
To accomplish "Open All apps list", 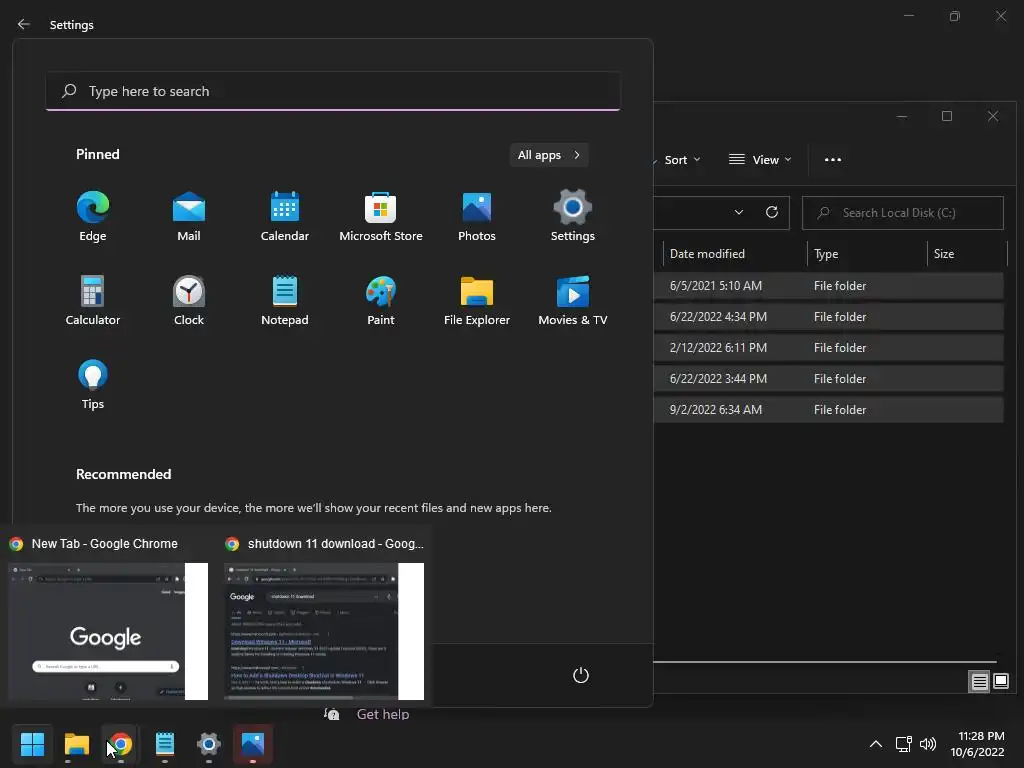I will (549, 155).
